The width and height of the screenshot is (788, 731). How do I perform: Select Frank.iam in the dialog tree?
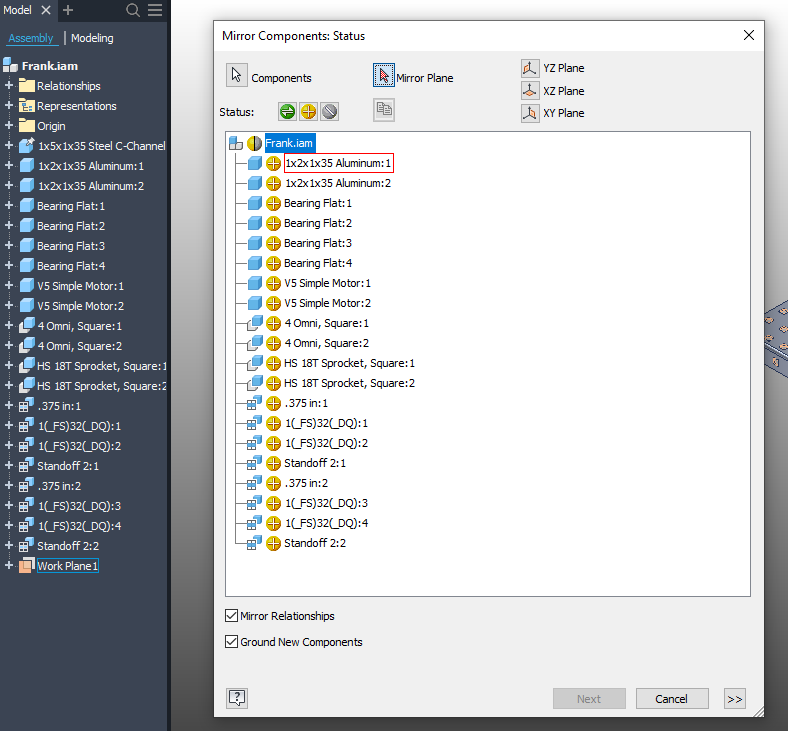click(289, 143)
